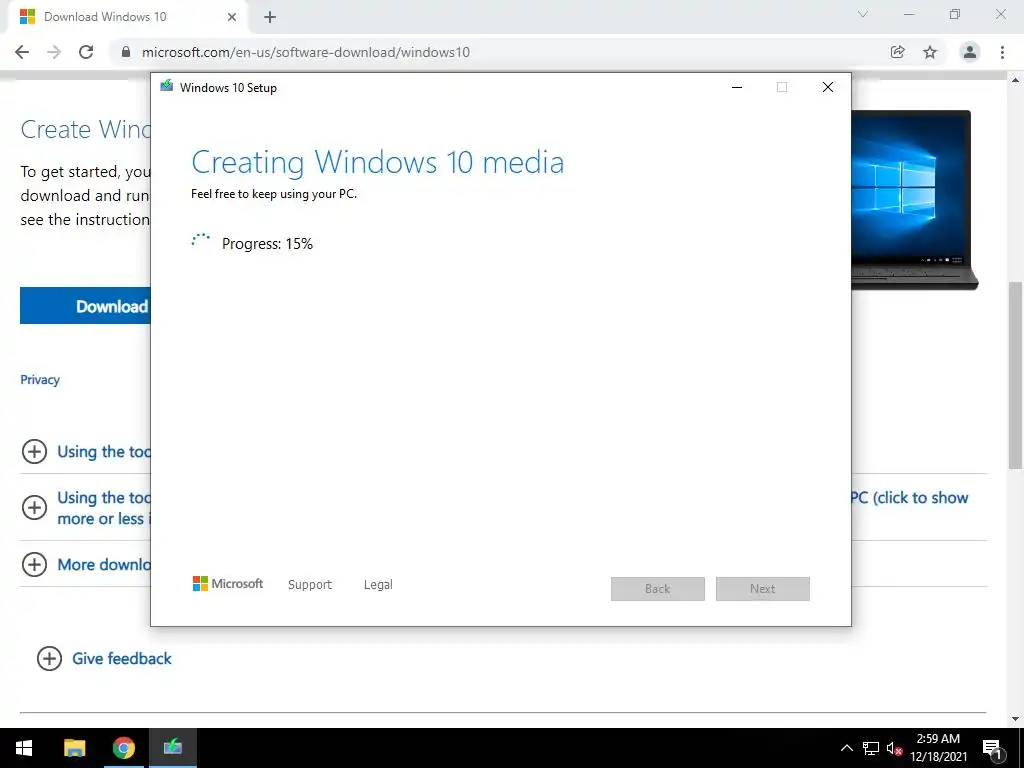Open File Explorer from the taskbar
Screen dimensions: 1024x768
[74, 748]
